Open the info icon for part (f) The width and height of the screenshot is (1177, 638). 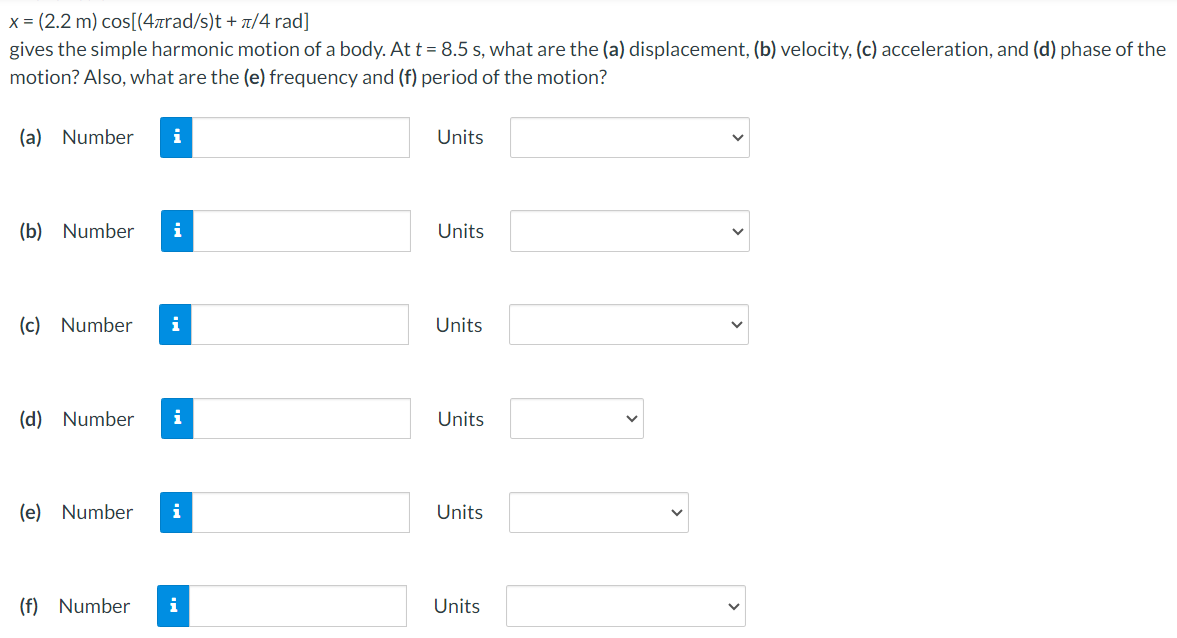(x=173, y=606)
